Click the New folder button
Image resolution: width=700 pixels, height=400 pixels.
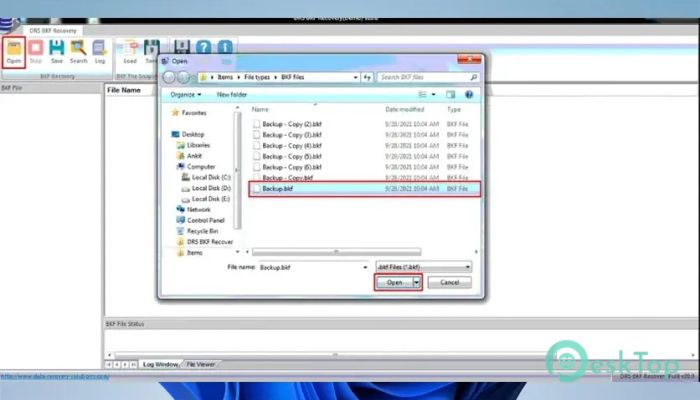(x=232, y=95)
